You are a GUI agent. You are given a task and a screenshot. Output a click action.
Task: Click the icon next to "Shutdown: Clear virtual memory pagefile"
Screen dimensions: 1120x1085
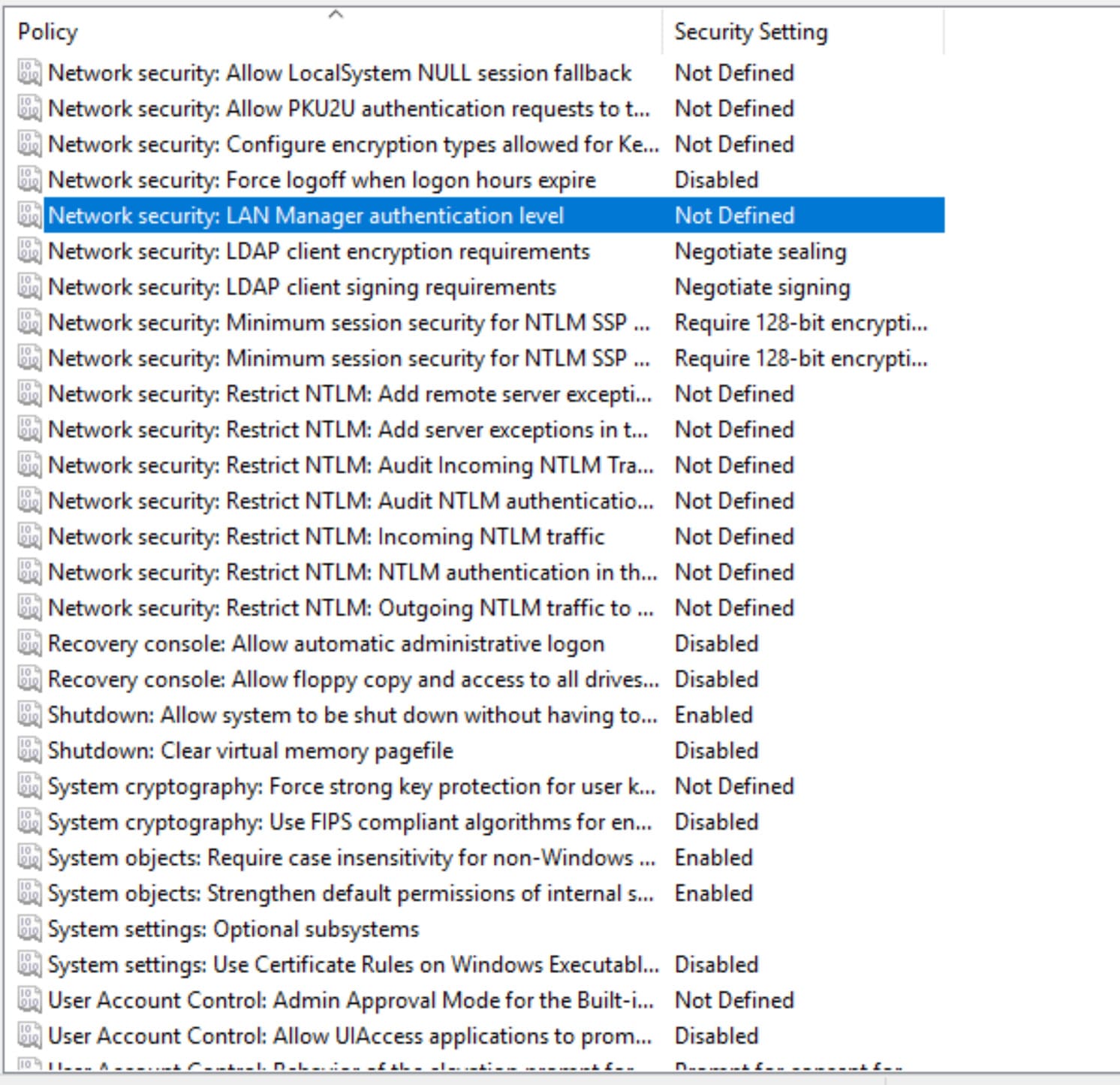coord(30,750)
